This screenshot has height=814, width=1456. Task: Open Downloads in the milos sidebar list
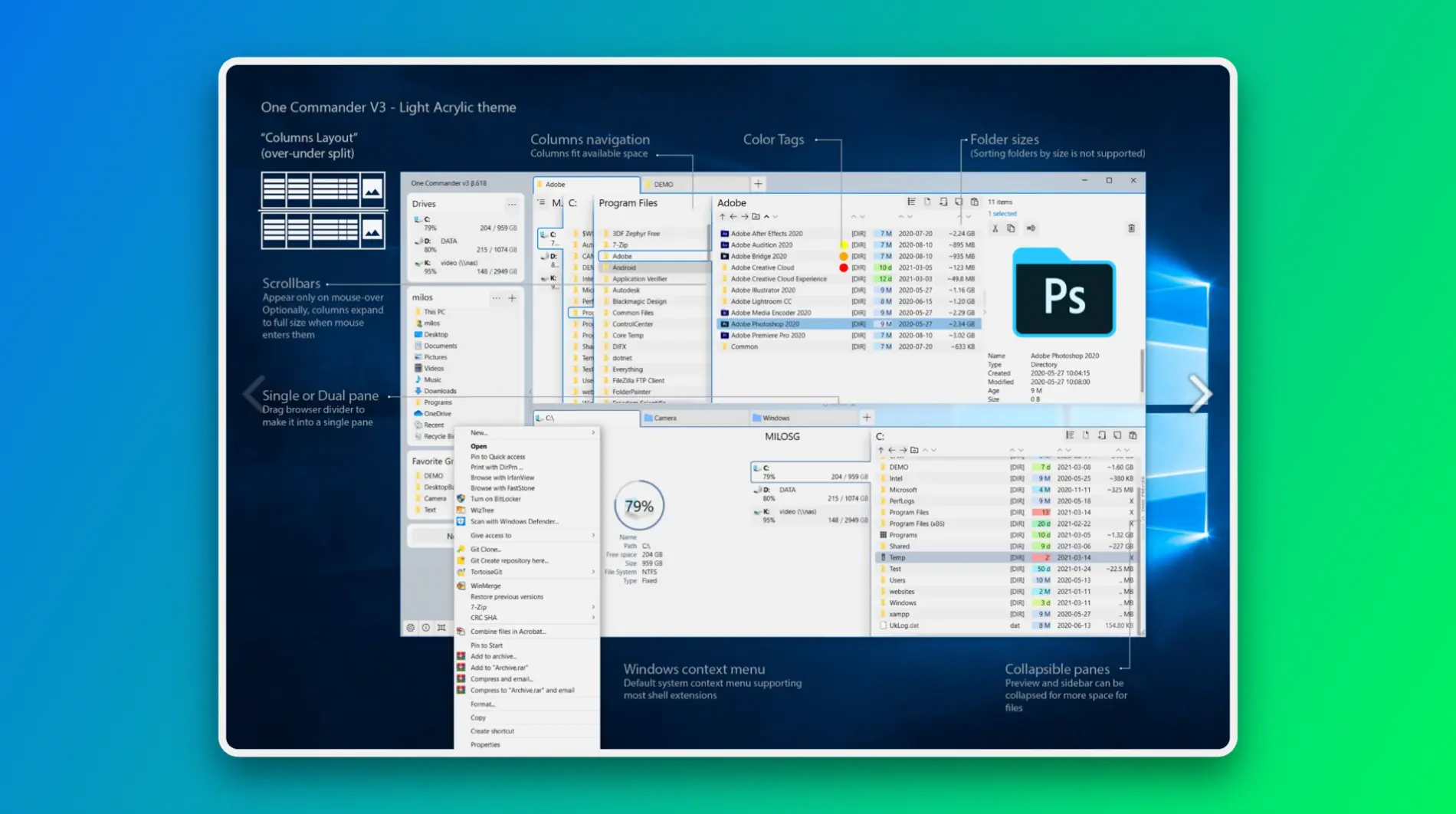pos(440,391)
